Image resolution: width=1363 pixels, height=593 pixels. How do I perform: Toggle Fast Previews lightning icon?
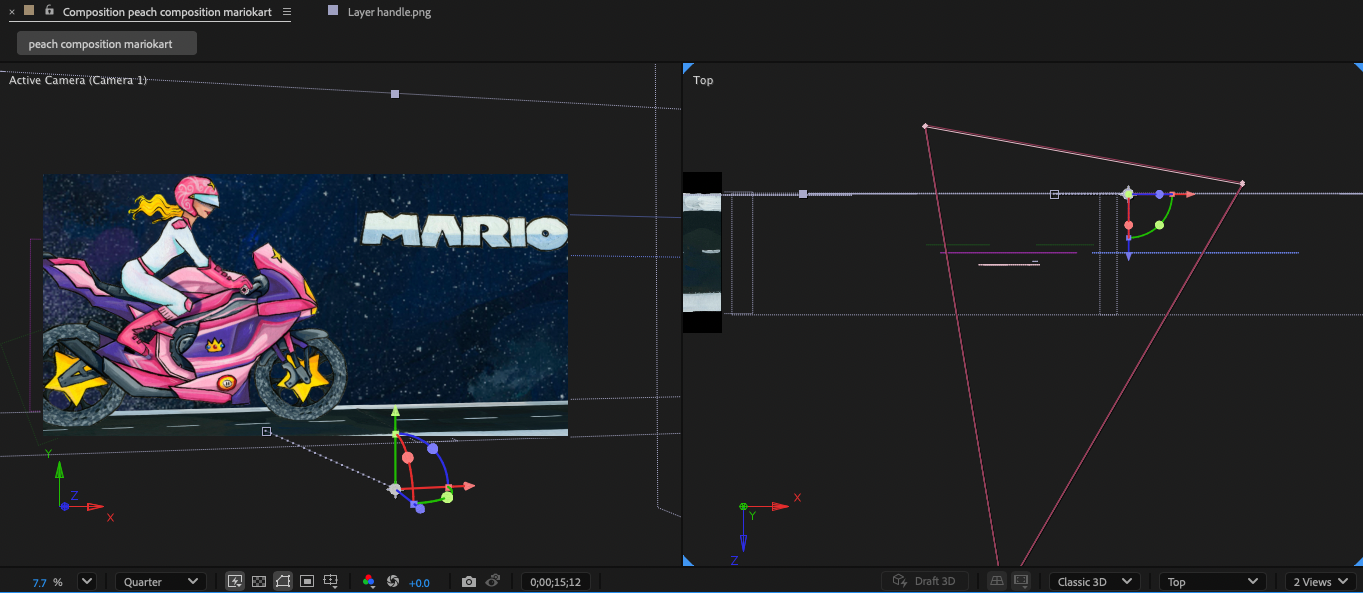(235, 581)
